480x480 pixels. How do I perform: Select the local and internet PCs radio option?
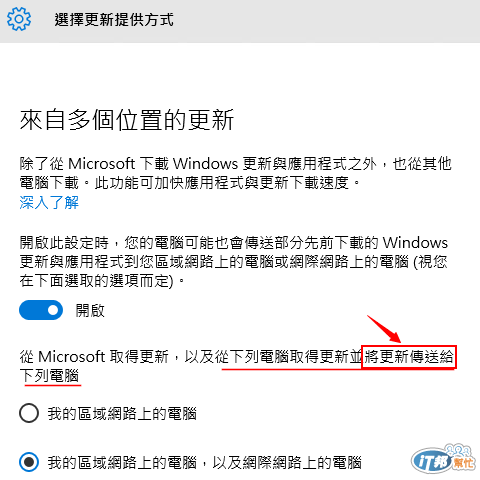pos(29,462)
